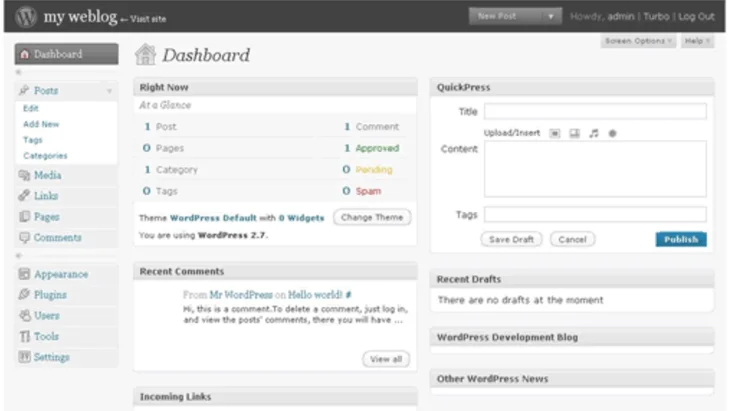
Task: Select Add New under Posts
Action: click(x=41, y=124)
